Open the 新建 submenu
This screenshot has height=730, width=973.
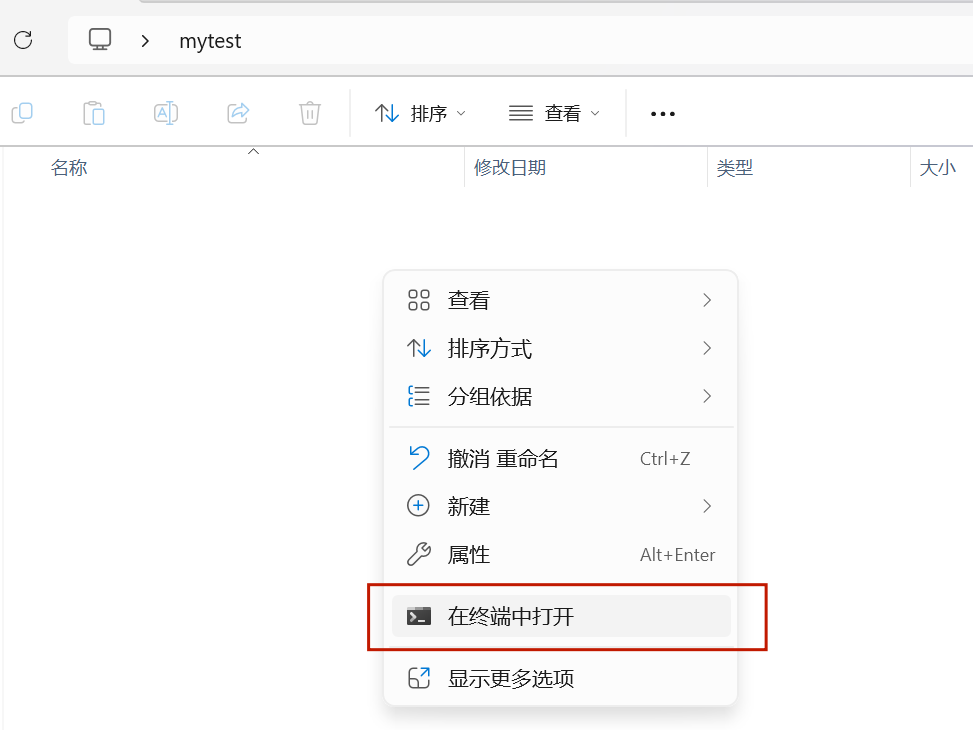(560, 507)
